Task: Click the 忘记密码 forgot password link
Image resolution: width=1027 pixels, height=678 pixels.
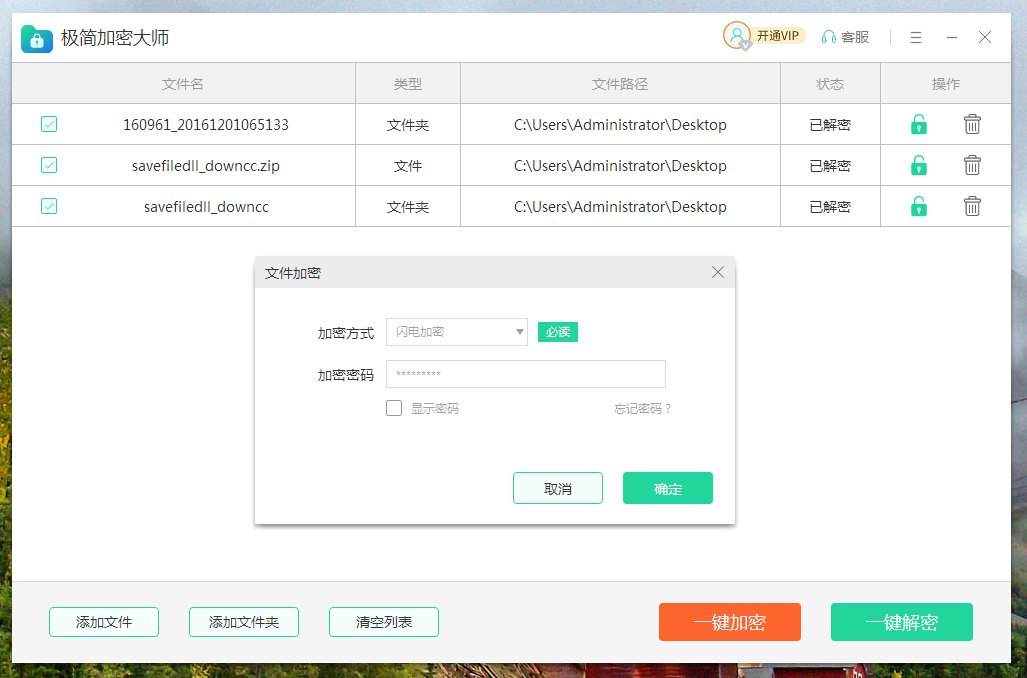Action: coord(642,408)
